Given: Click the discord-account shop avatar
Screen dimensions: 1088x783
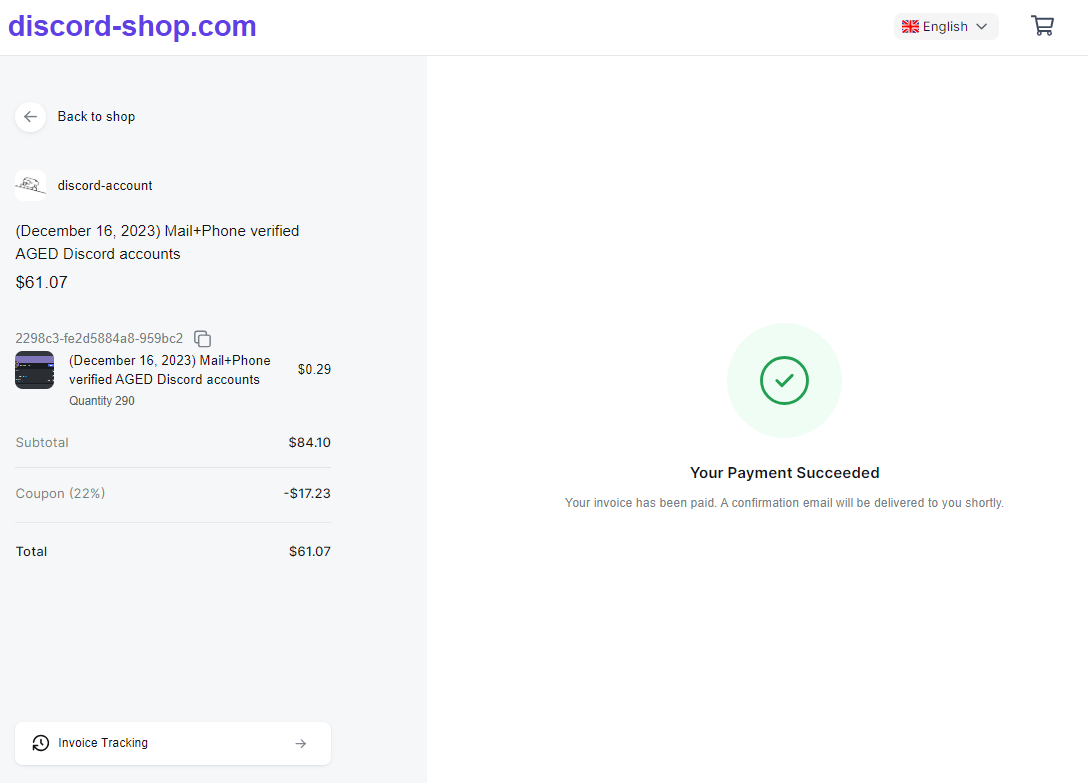Looking at the screenshot, I should [31, 185].
